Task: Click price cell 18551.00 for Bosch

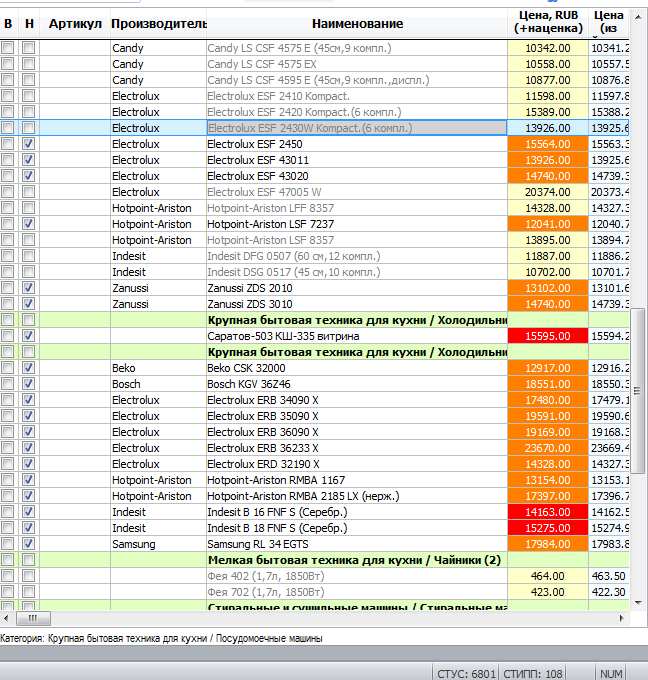Action: click(548, 384)
